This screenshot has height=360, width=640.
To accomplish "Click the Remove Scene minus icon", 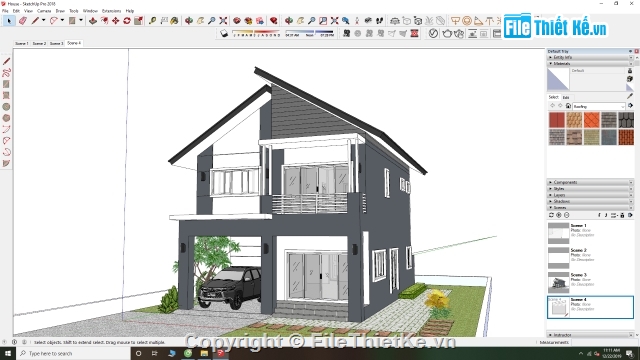I will click(566, 215).
